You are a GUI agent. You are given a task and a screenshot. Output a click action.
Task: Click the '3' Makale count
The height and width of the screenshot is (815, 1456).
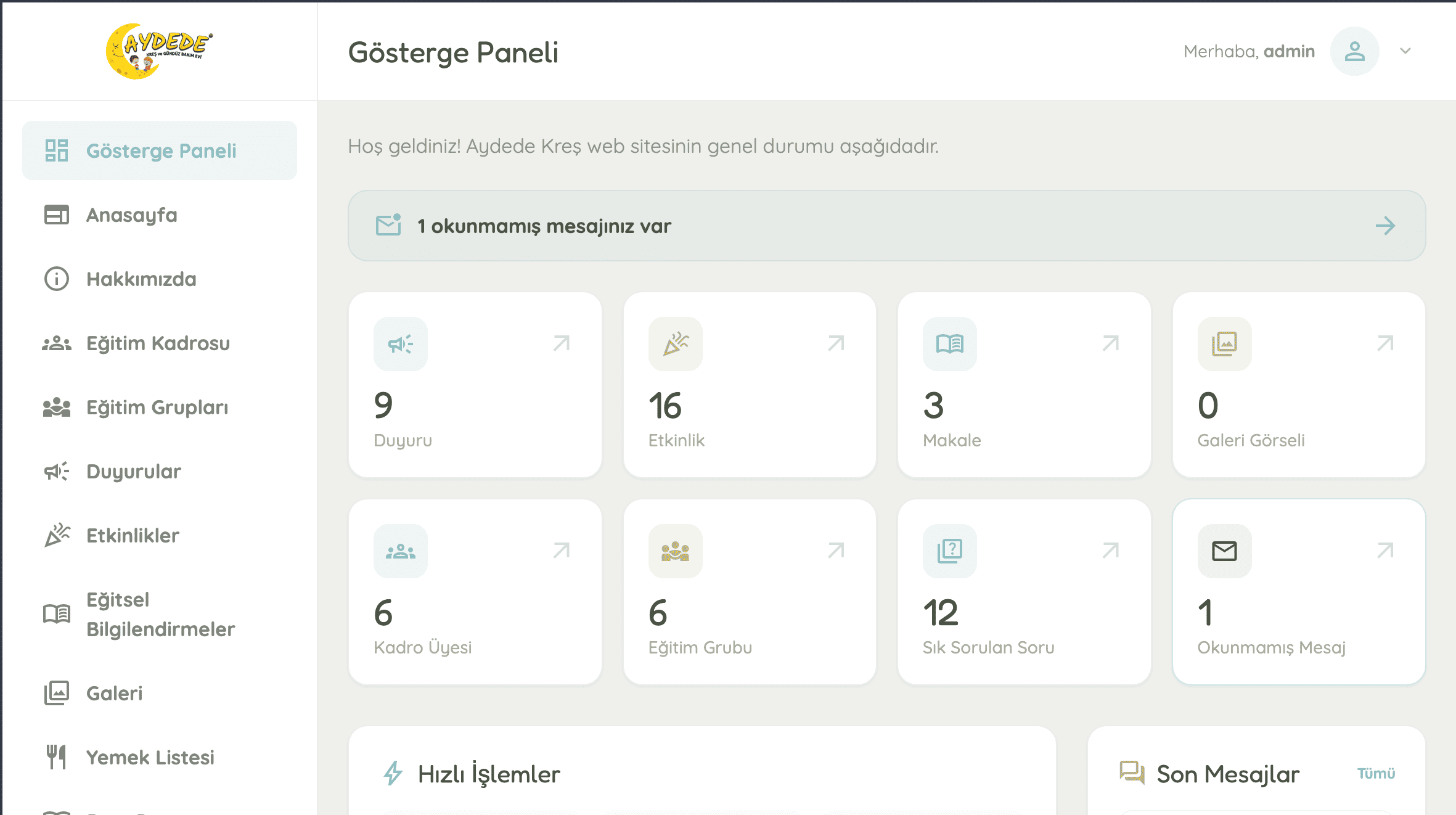pyautogui.click(x=933, y=406)
